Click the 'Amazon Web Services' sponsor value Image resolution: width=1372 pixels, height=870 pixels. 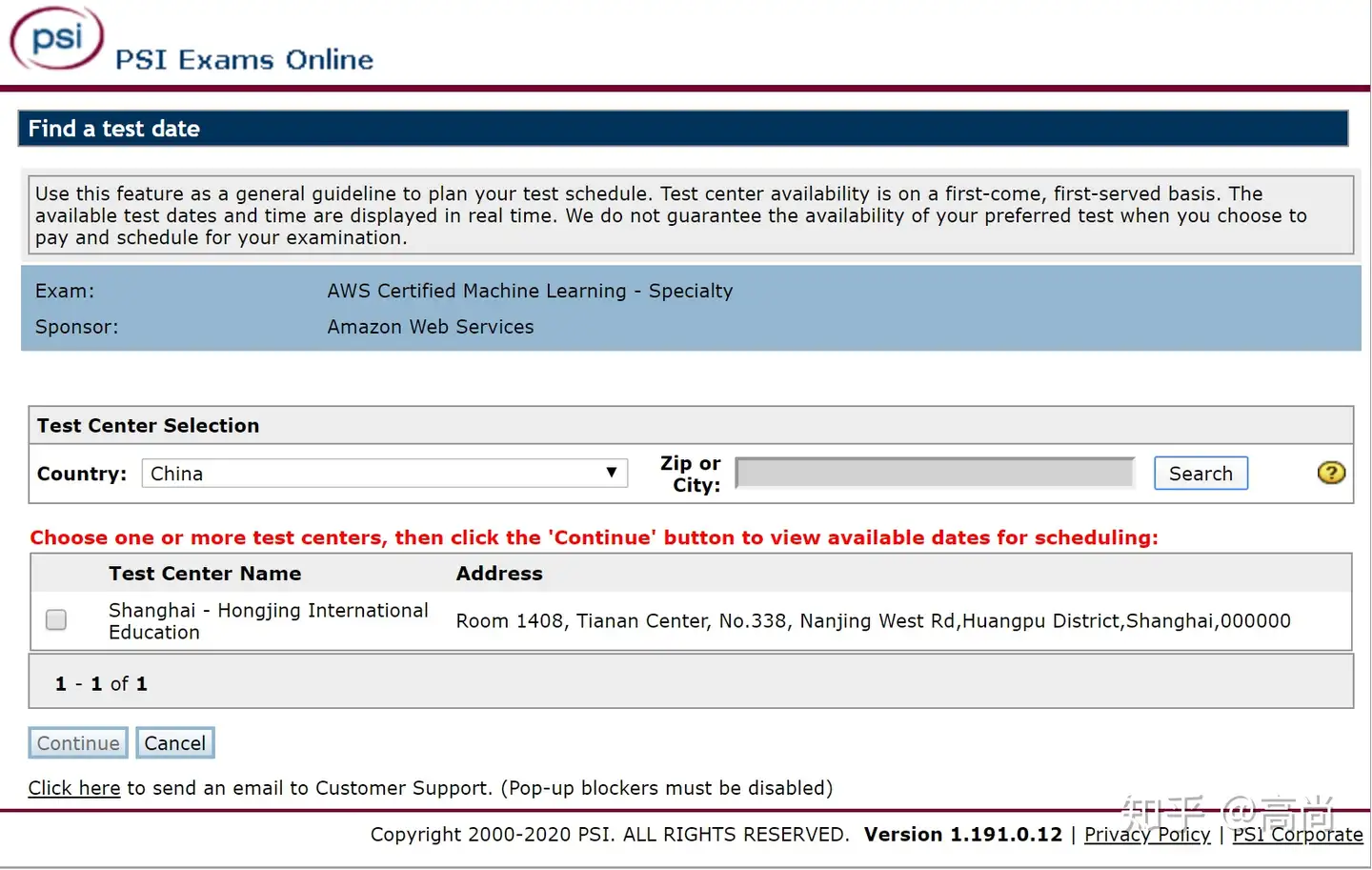pos(431,327)
